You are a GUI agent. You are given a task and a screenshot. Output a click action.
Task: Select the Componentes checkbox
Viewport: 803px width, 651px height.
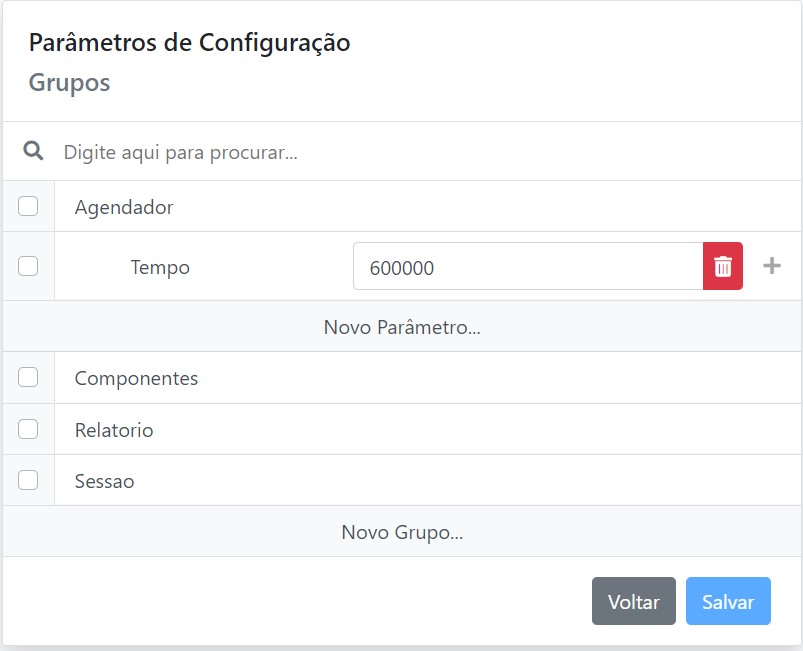pyautogui.click(x=28, y=377)
